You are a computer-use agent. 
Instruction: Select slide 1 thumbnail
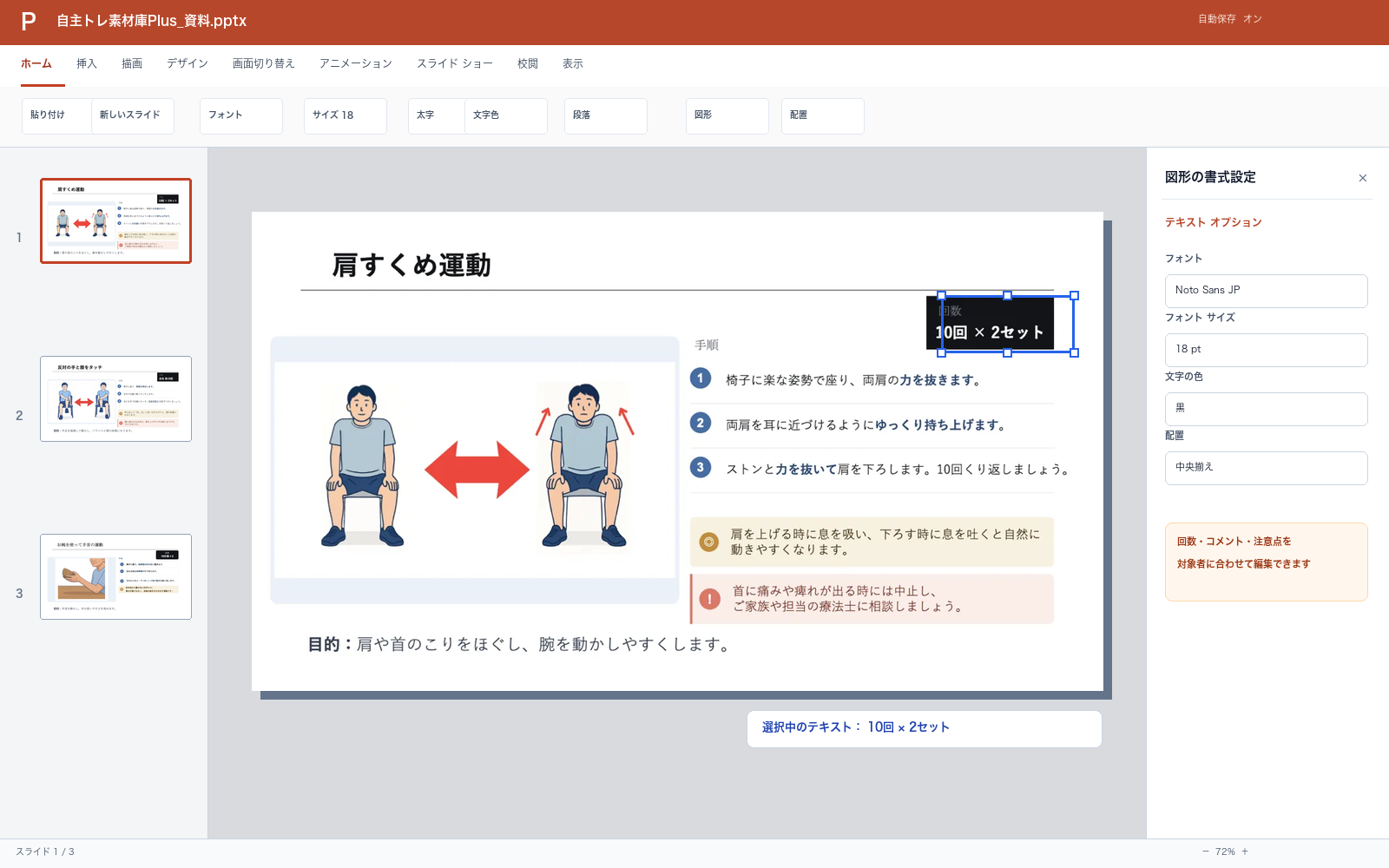[x=115, y=220]
